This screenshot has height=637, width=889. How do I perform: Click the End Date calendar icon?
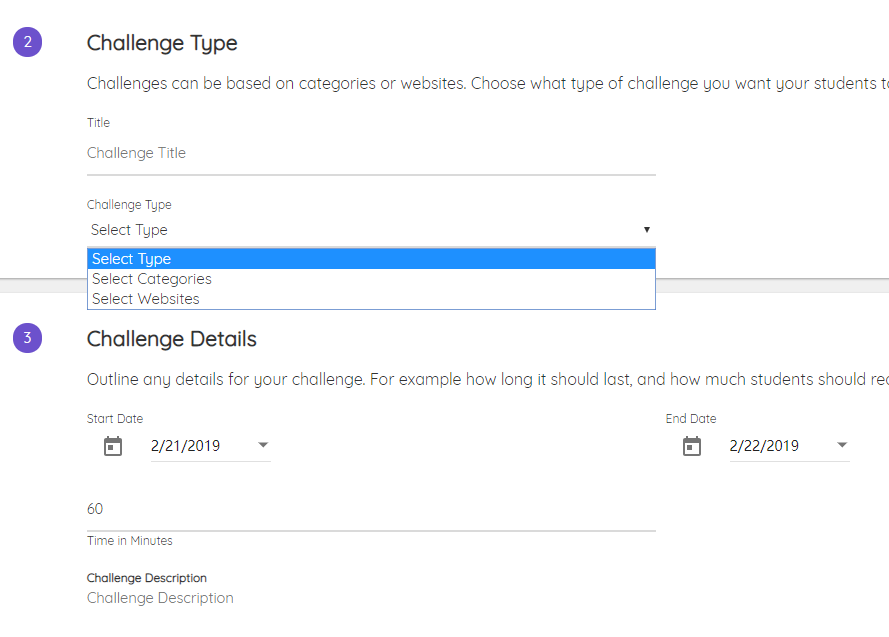click(x=692, y=446)
